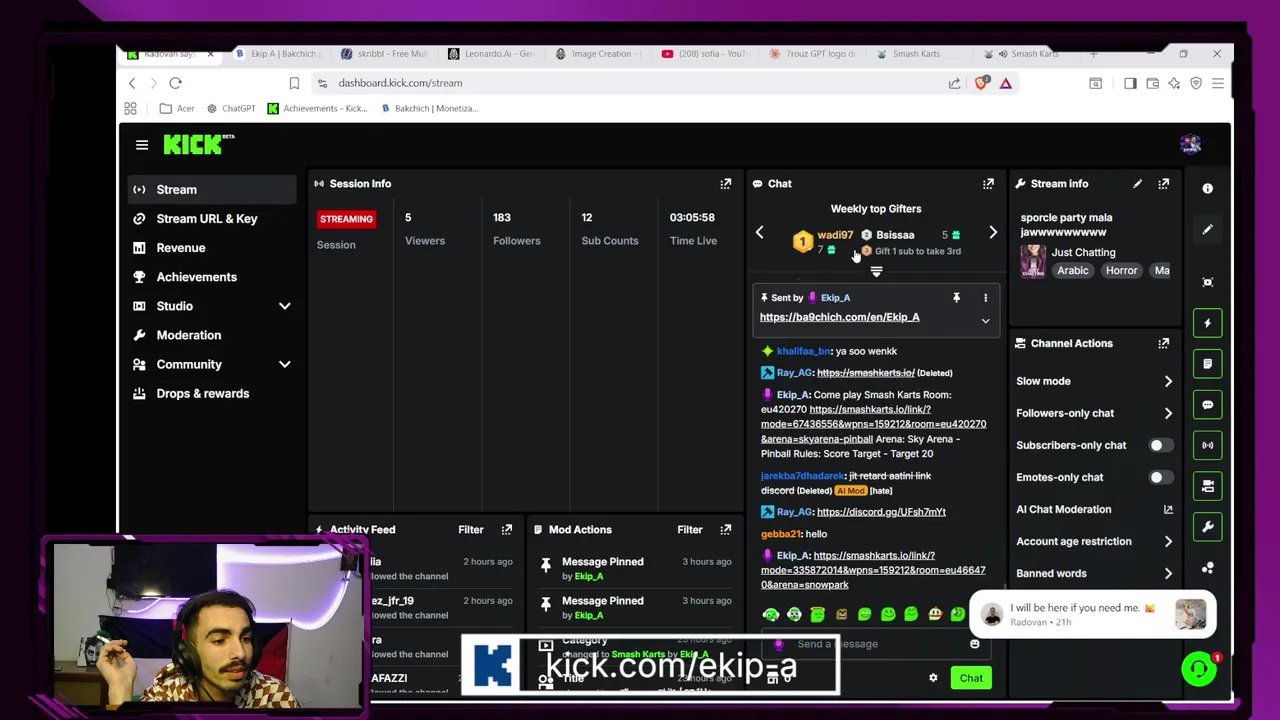1280x720 pixels.
Task: Click the Brave shields icon
Action: coord(981,83)
